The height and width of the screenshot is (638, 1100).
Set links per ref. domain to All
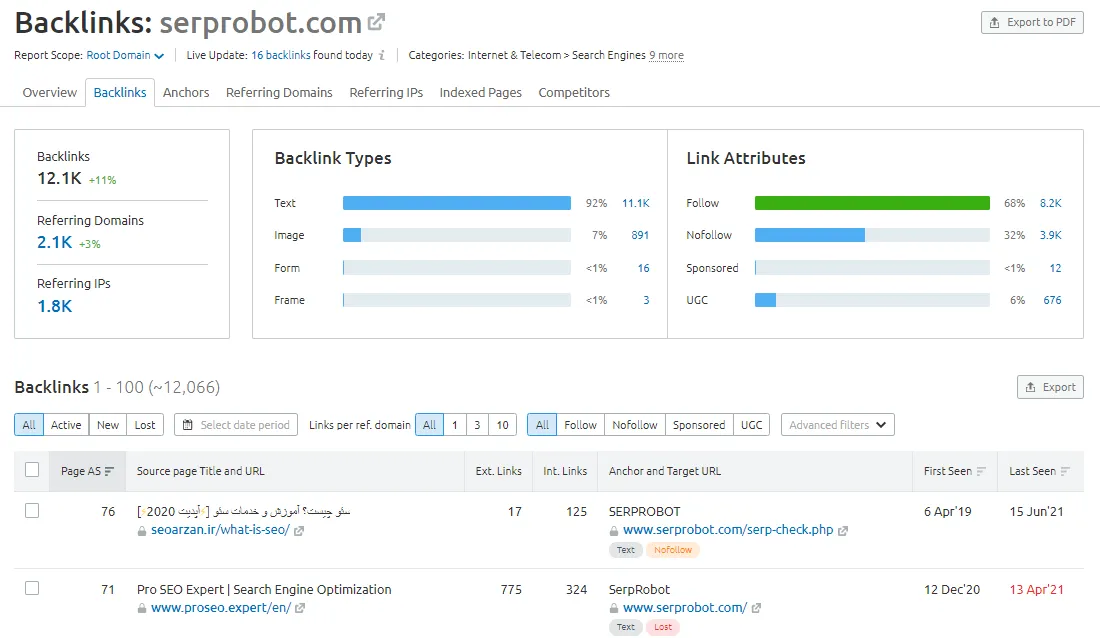pyautogui.click(x=429, y=425)
